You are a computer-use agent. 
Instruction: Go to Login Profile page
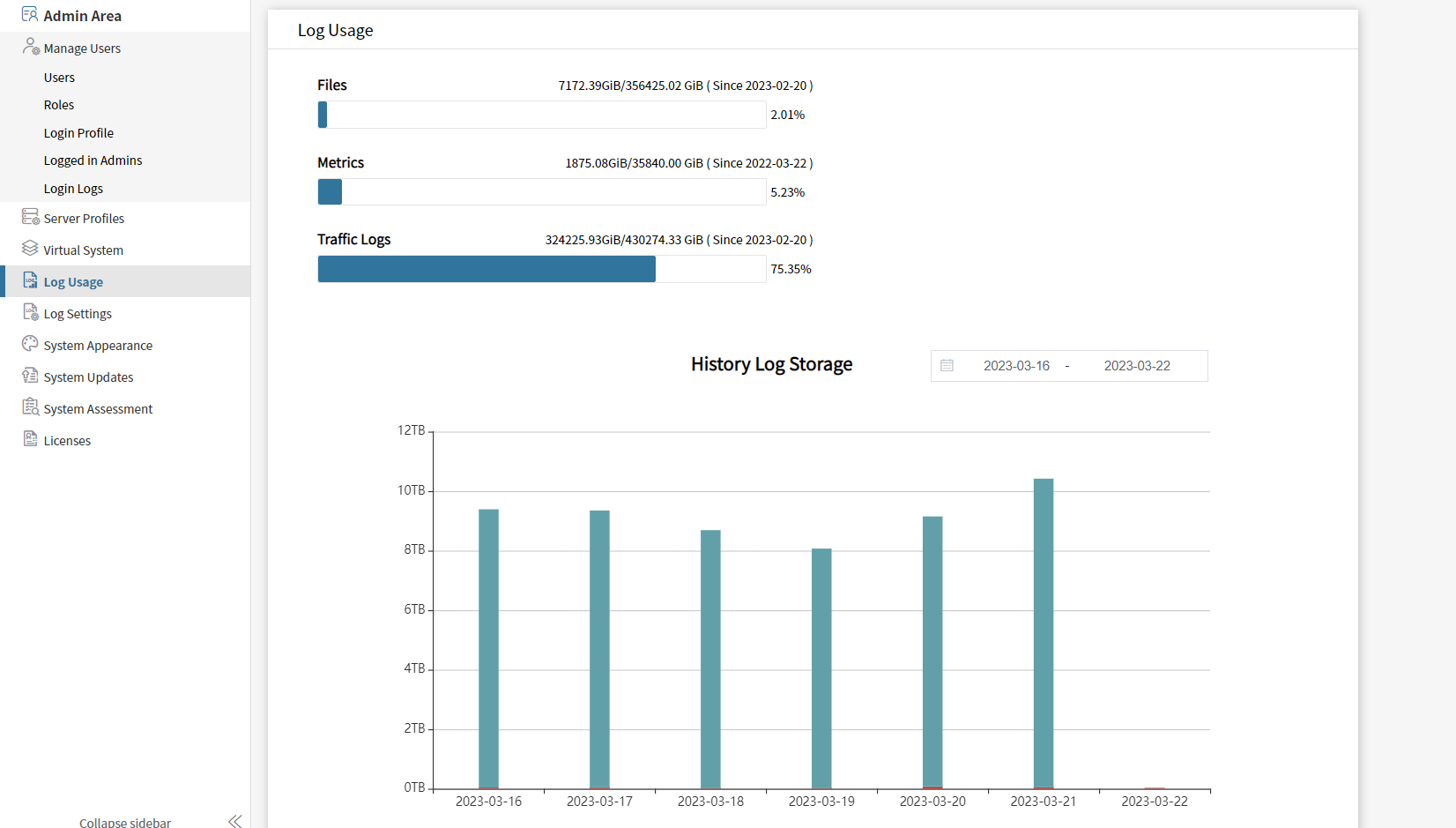(78, 133)
